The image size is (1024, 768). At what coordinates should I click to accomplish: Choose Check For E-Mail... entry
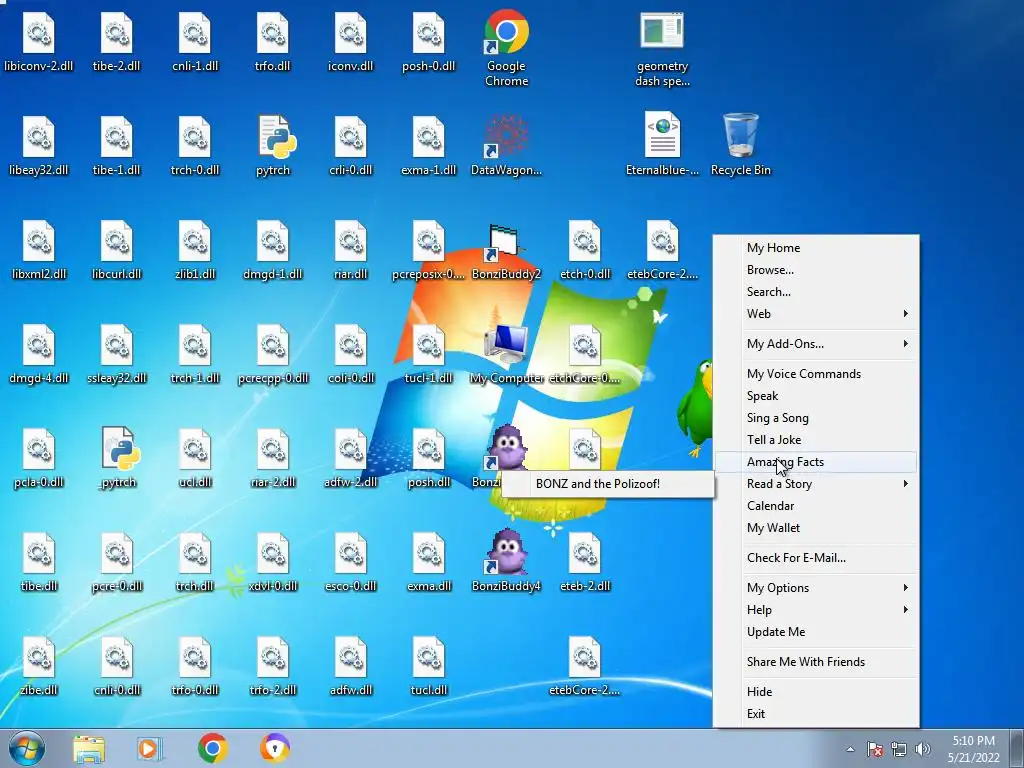point(816,558)
